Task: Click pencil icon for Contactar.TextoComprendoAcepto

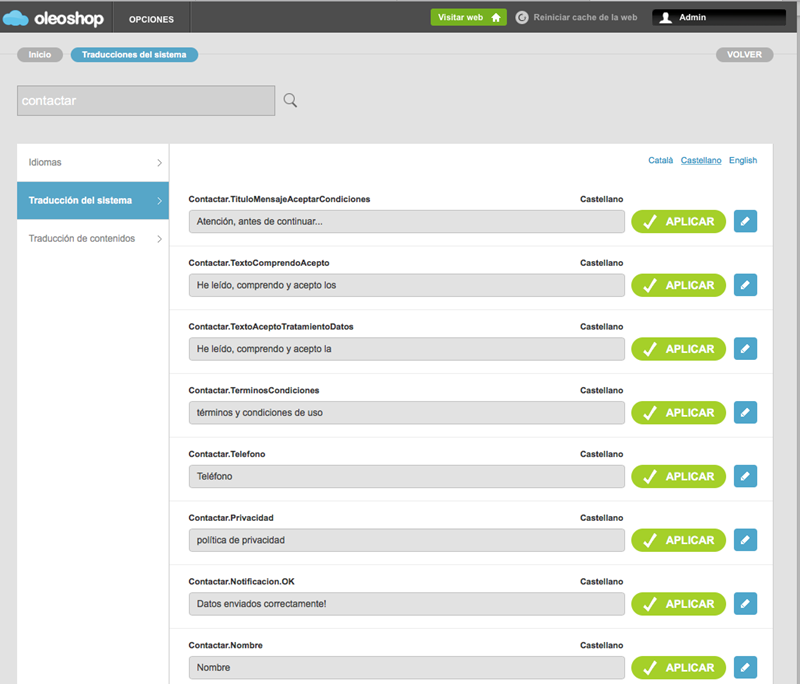Action: [745, 285]
